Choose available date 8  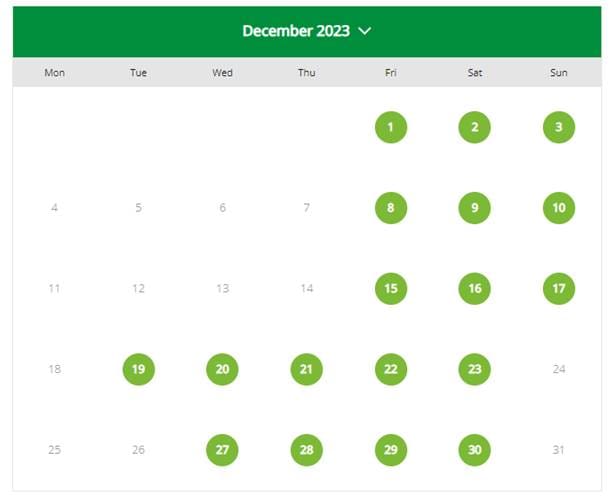click(391, 208)
